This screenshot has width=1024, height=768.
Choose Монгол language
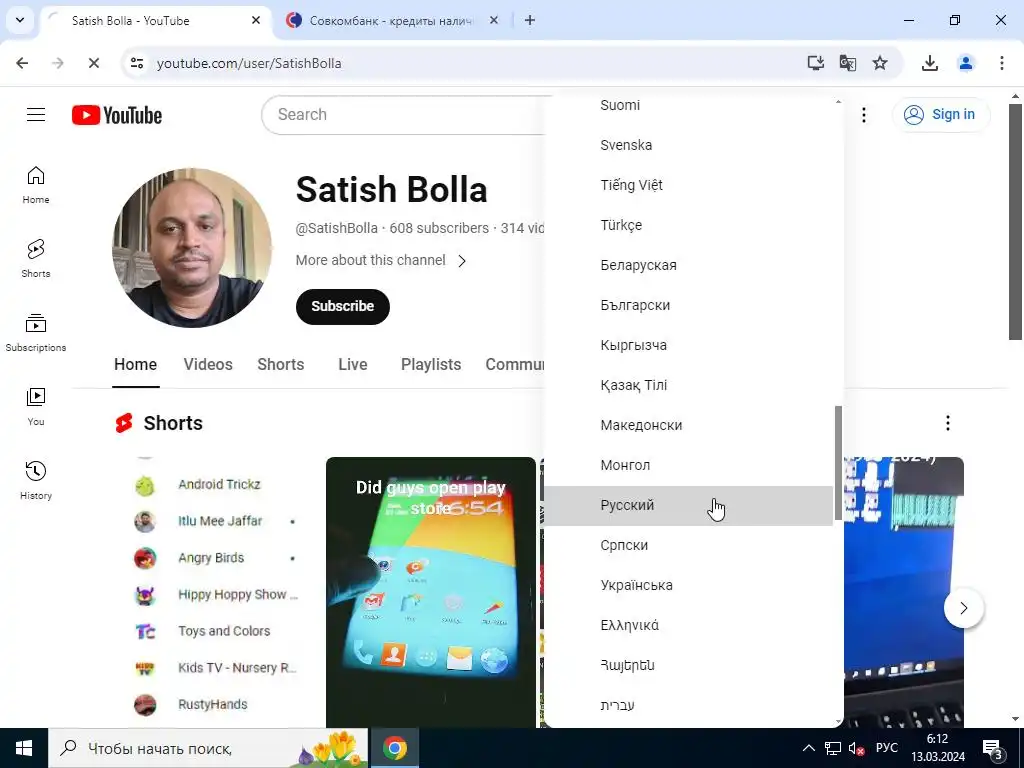(x=688, y=465)
